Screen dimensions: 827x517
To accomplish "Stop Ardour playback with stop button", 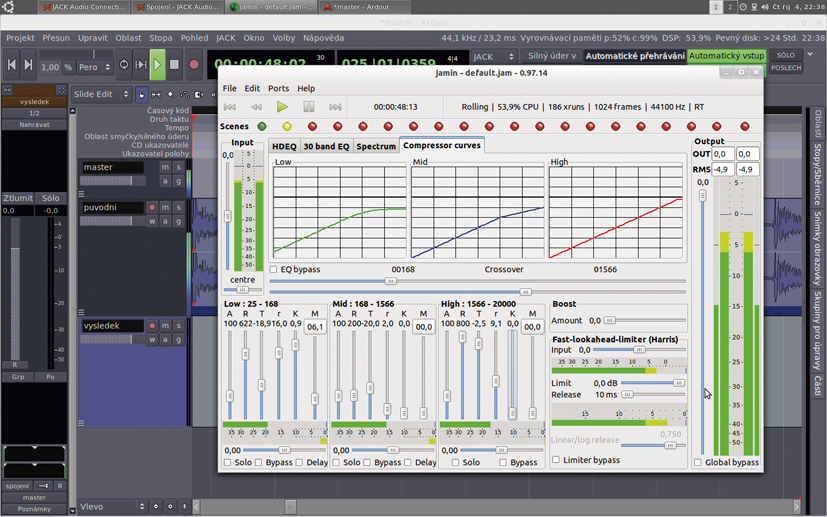I will (x=174, y=65).
